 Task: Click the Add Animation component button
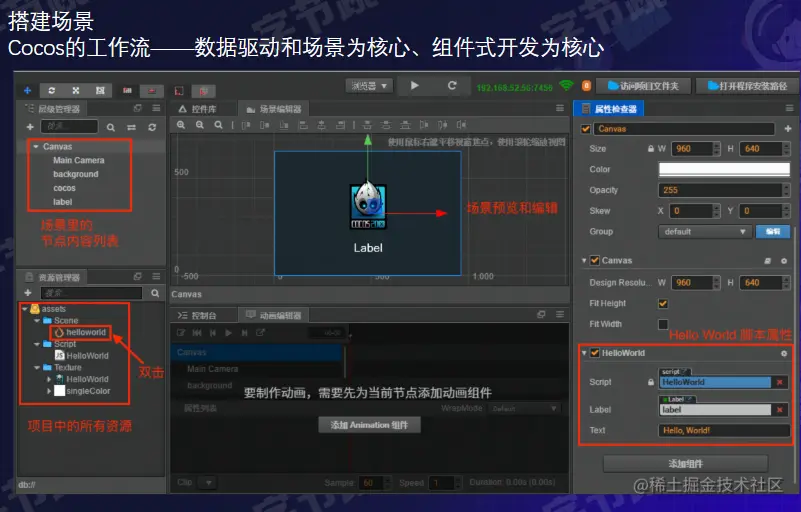(369, 425)
